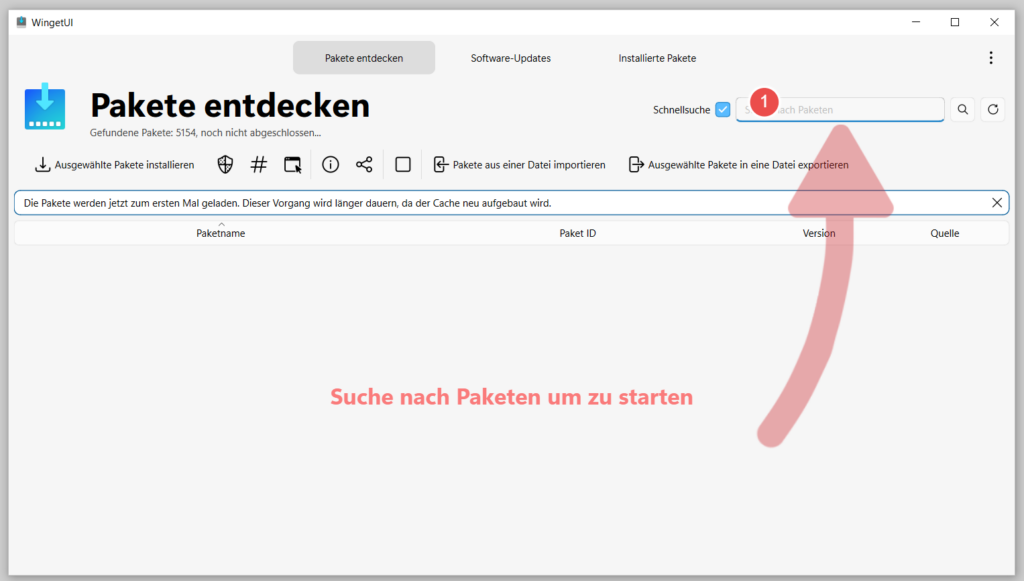The image size is (1024, 581).
Task: Click Ausgewählte Pakete in eine Datei exportieren
Action: [739, 165]
